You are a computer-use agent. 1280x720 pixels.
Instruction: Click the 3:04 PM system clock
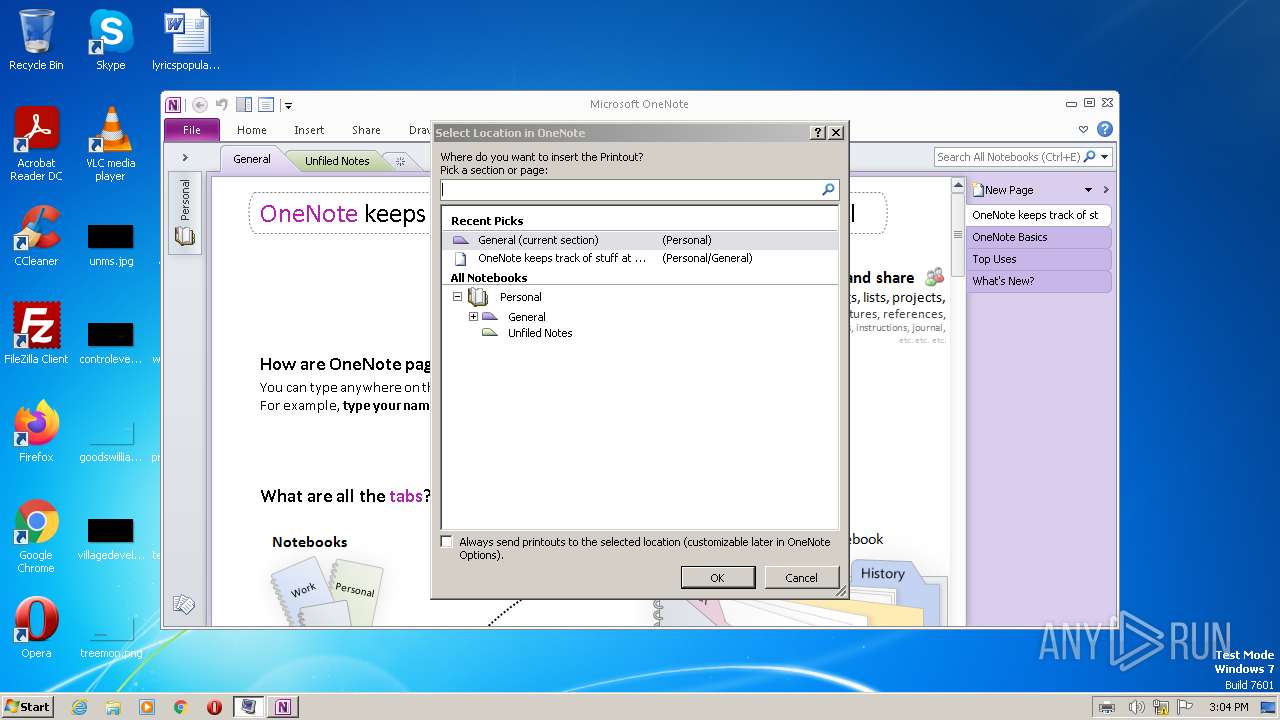click(x=1229, y=707)
